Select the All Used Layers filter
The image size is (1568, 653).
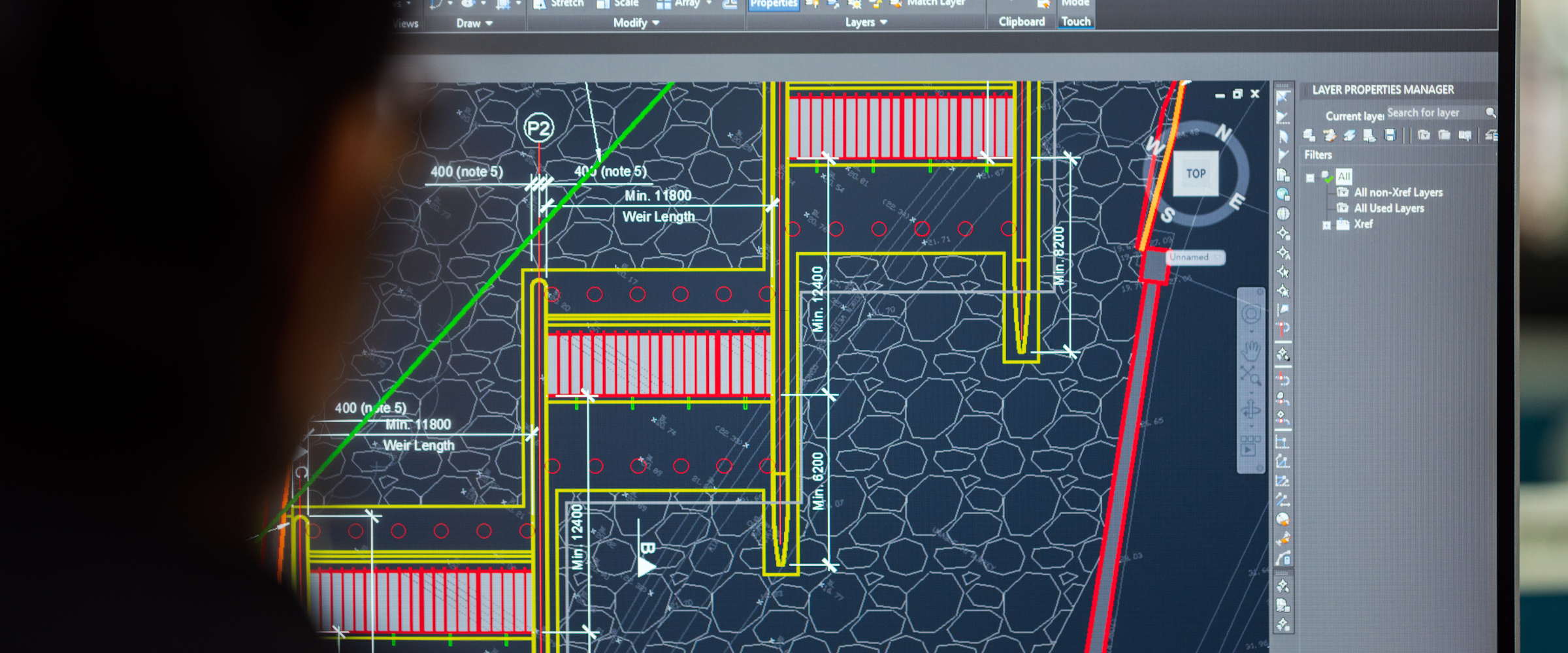tap(1388, 208)
